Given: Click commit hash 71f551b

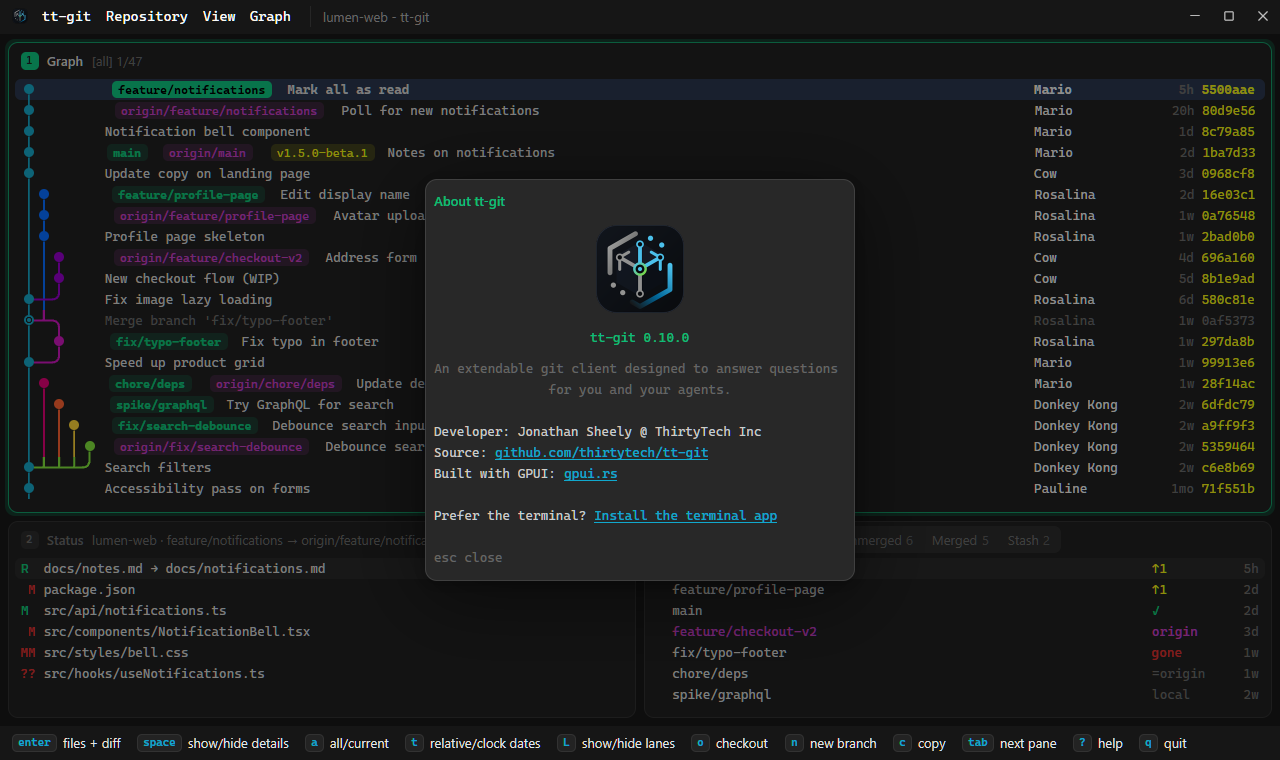Looking at the screenshot, I should click(x=1228, y=489).
